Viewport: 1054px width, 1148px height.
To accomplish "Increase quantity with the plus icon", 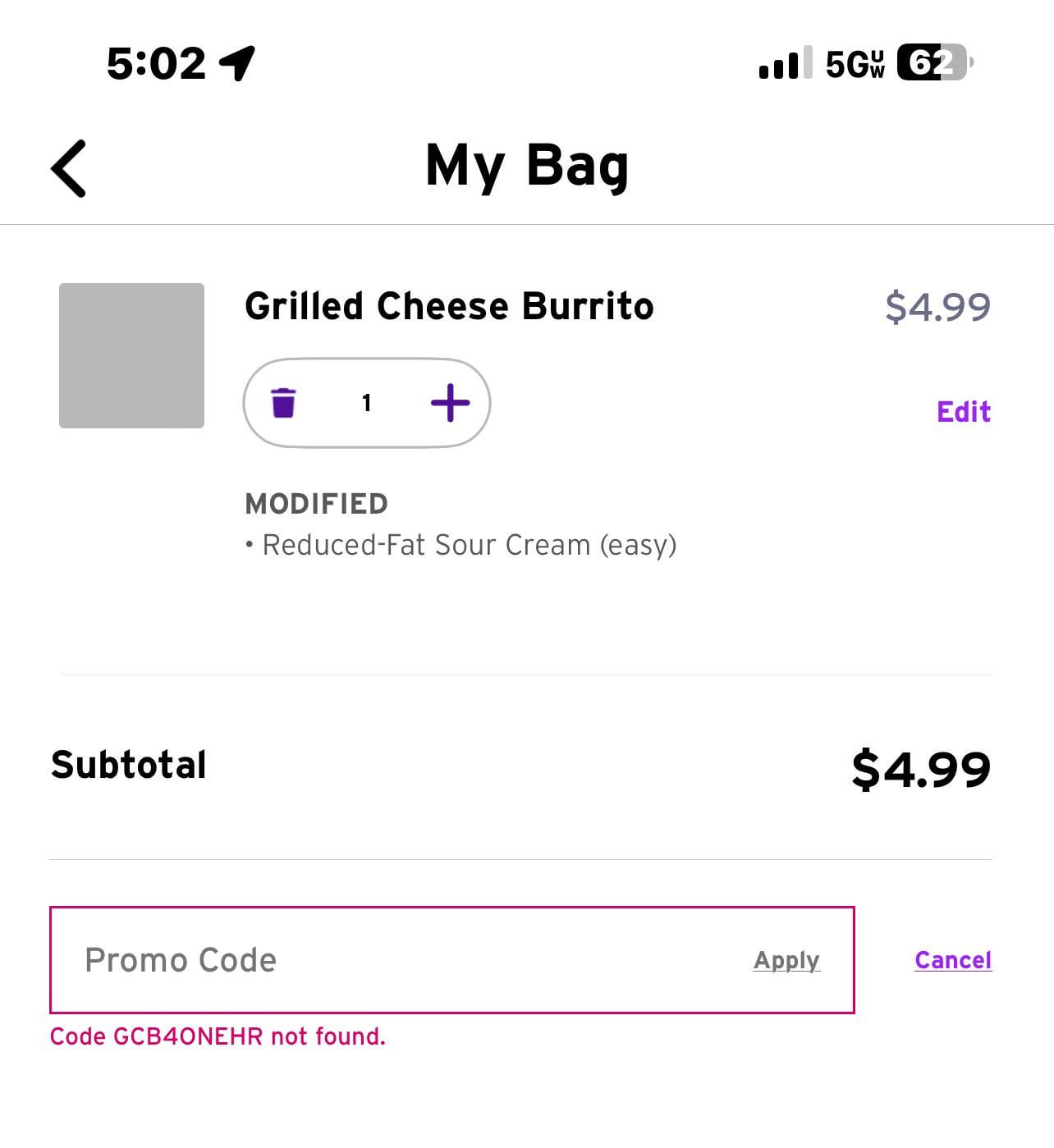I will (x=450, y=403).
